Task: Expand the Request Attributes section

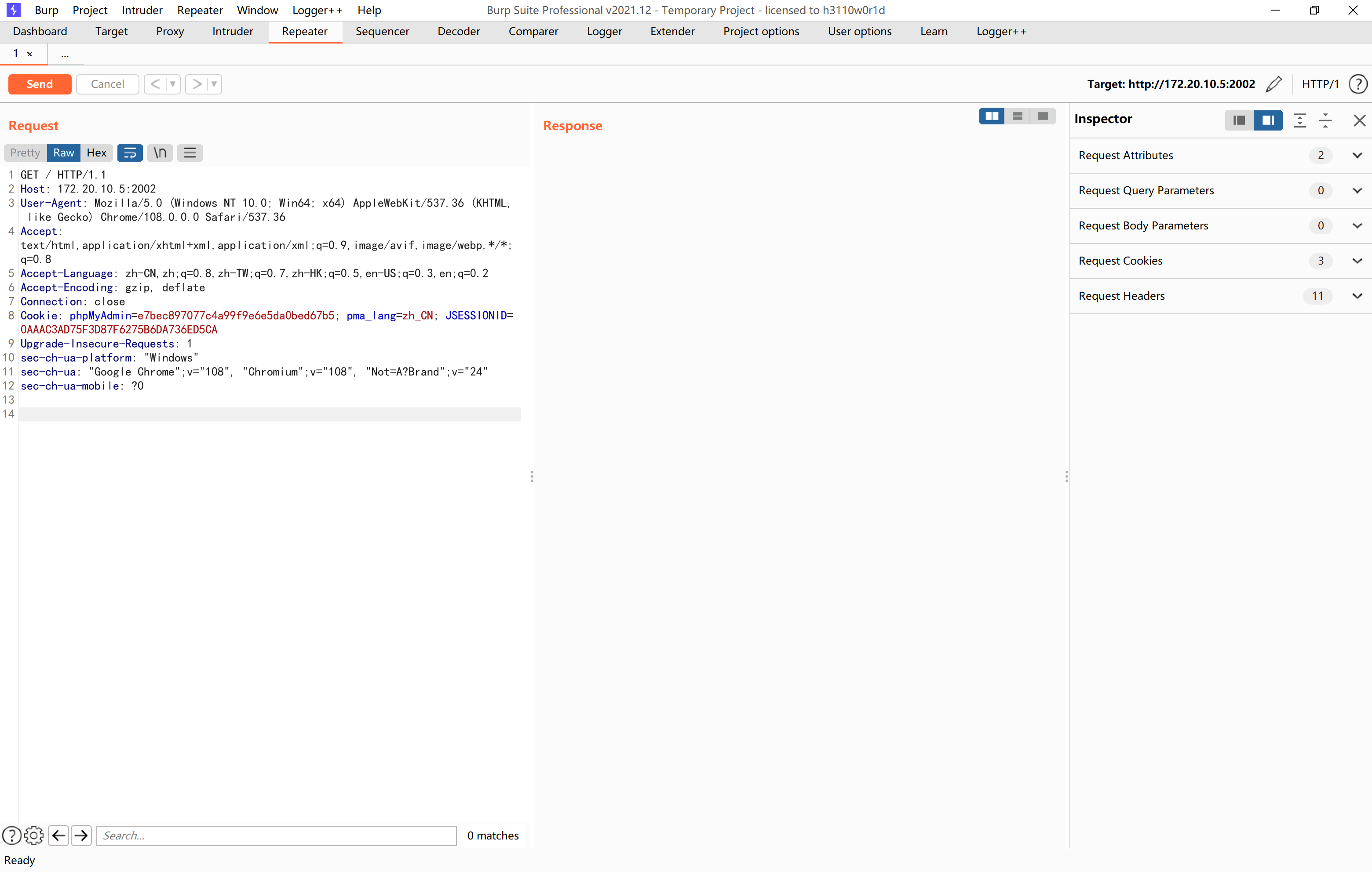Action: coord(1357,156)
